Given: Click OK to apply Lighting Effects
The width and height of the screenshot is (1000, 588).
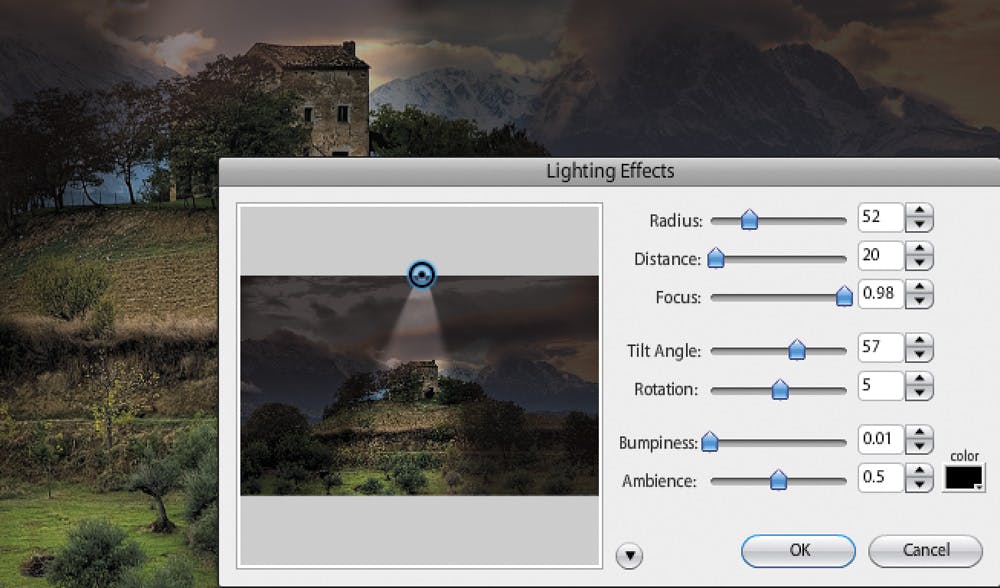Looking at the screenshot, I should (798, 550).
